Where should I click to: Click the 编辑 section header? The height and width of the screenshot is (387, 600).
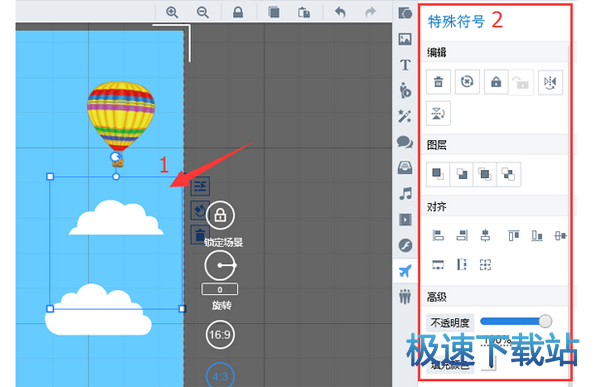click(x=437, y=52)
